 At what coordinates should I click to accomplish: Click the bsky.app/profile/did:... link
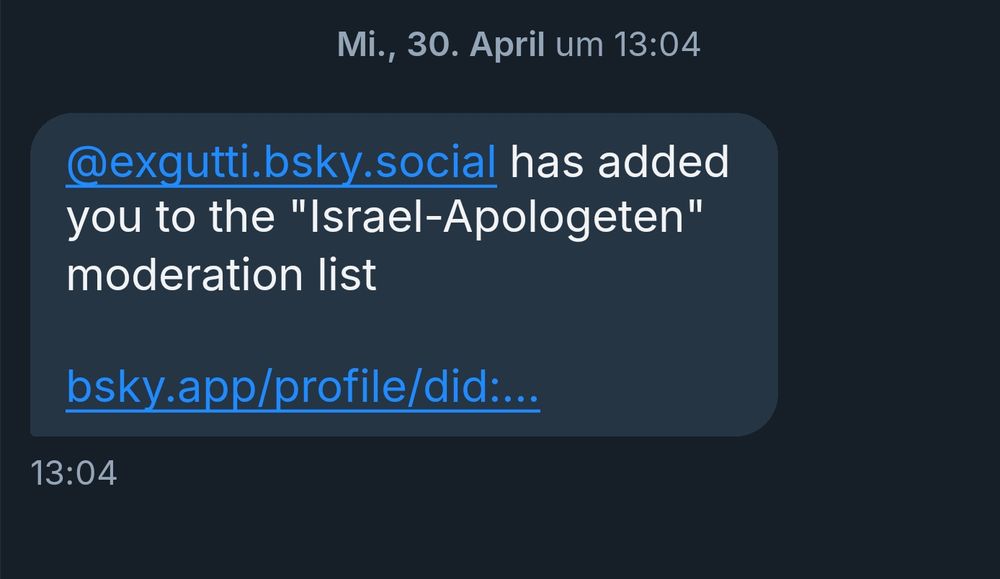[303, 387]
